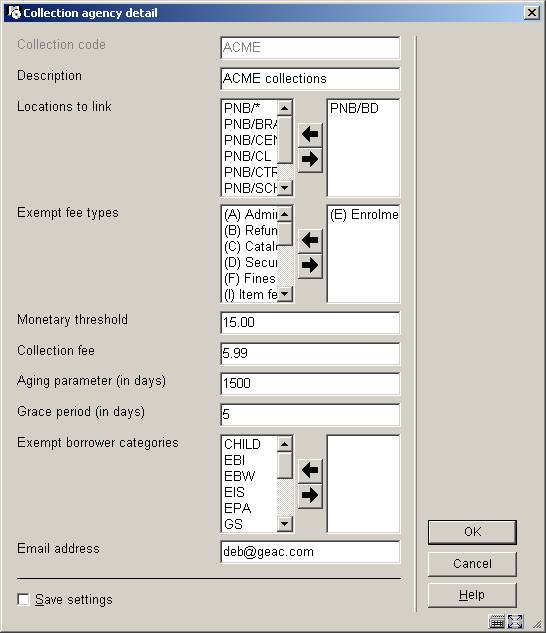
Task: Click the keyboard icon in status corner
Action: click(x=497, y=622)
